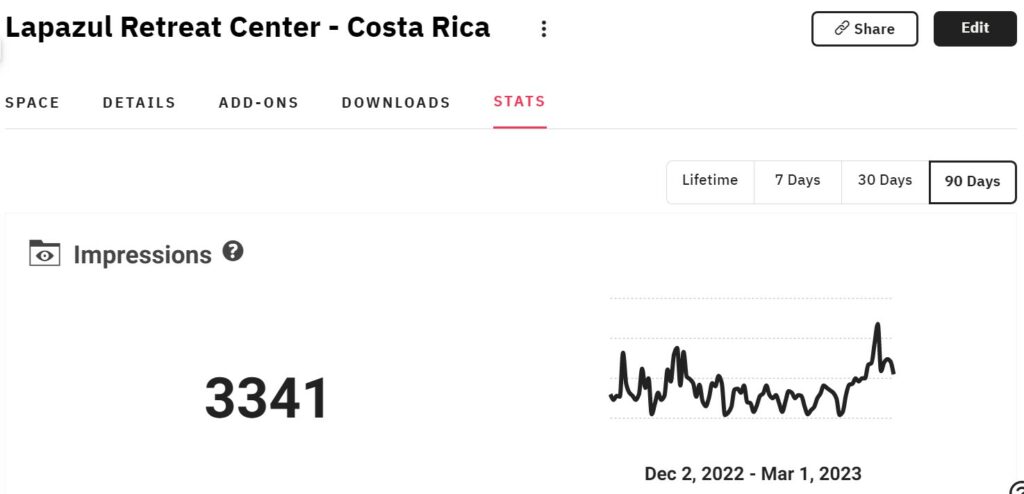Click the Share button

pos(865,29)
